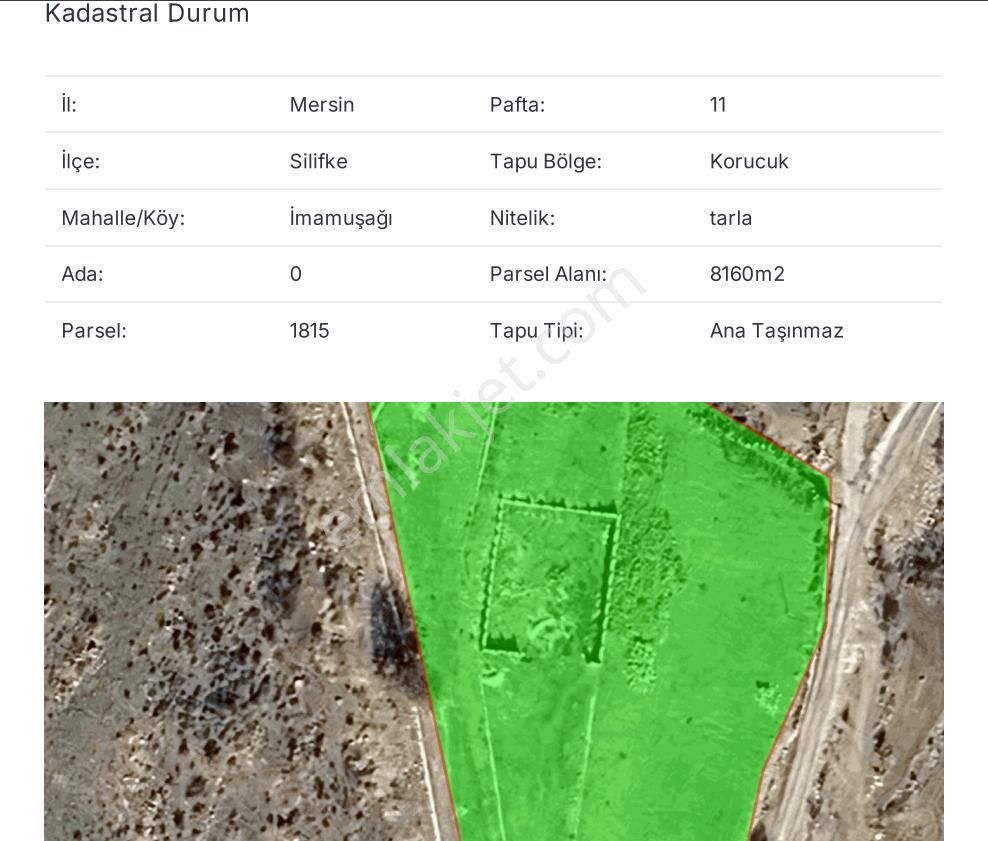
Task: Select the İlçe label
Action: tap(81, 161)
